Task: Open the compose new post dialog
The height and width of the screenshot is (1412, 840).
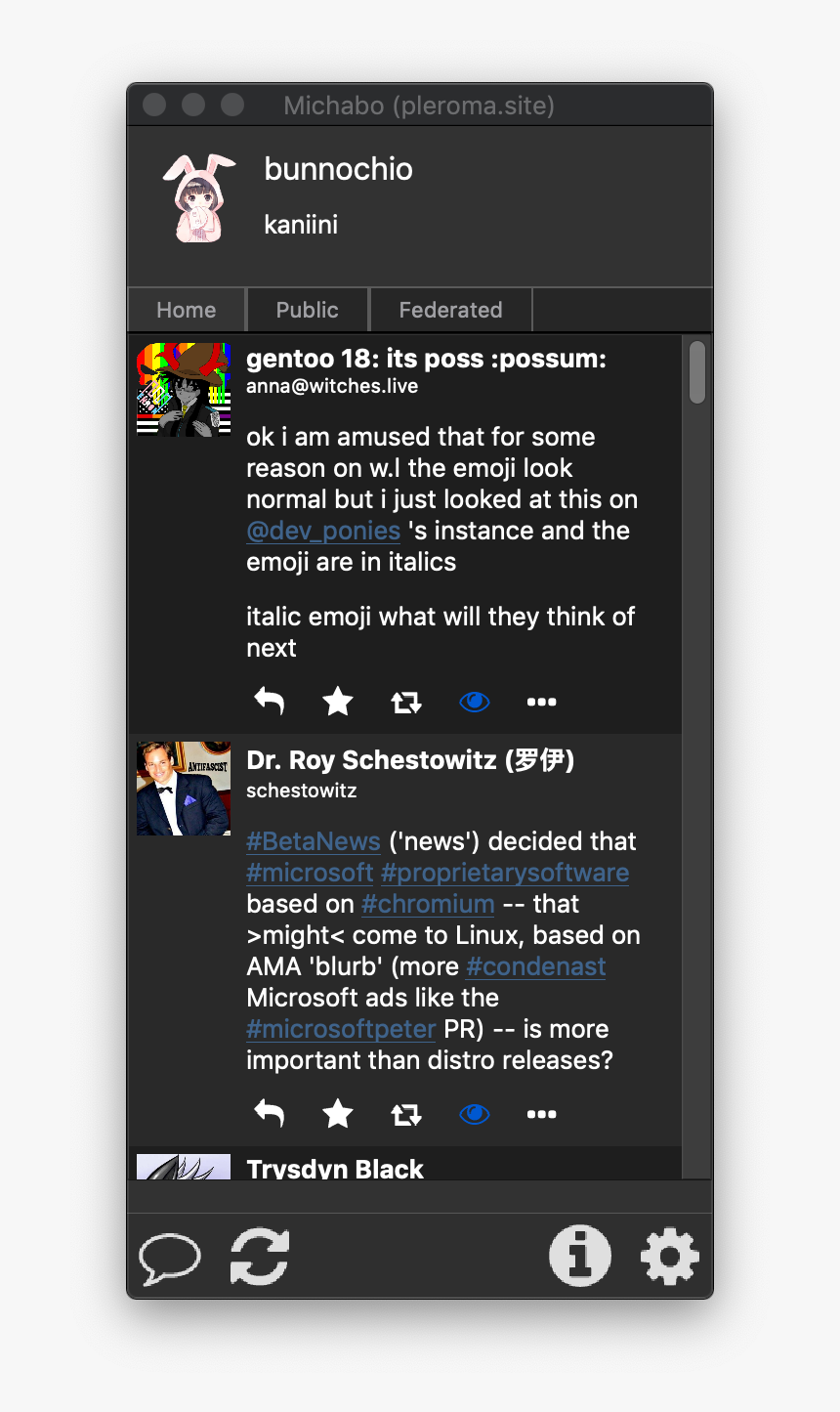Action: [168, 1257]
